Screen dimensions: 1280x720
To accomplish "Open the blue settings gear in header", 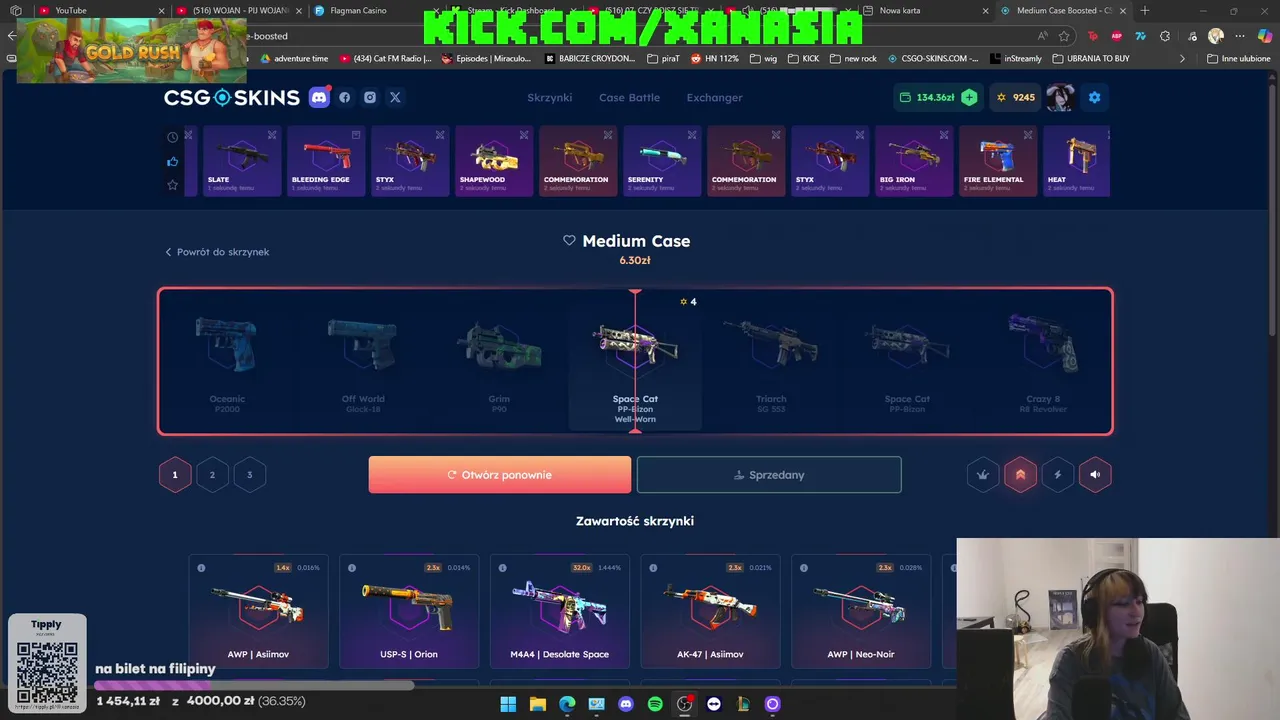I will (1094, 97).
